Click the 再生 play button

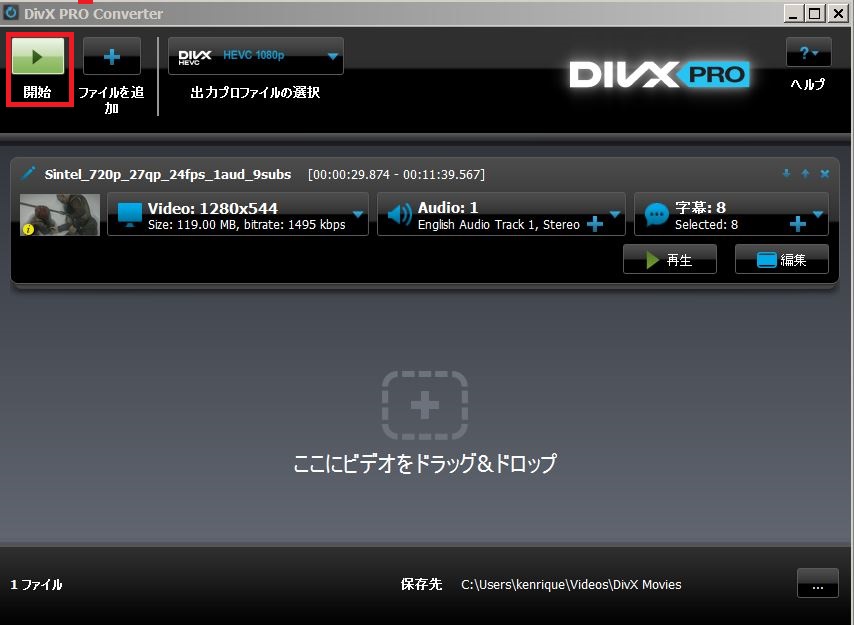tap(670, 260)
